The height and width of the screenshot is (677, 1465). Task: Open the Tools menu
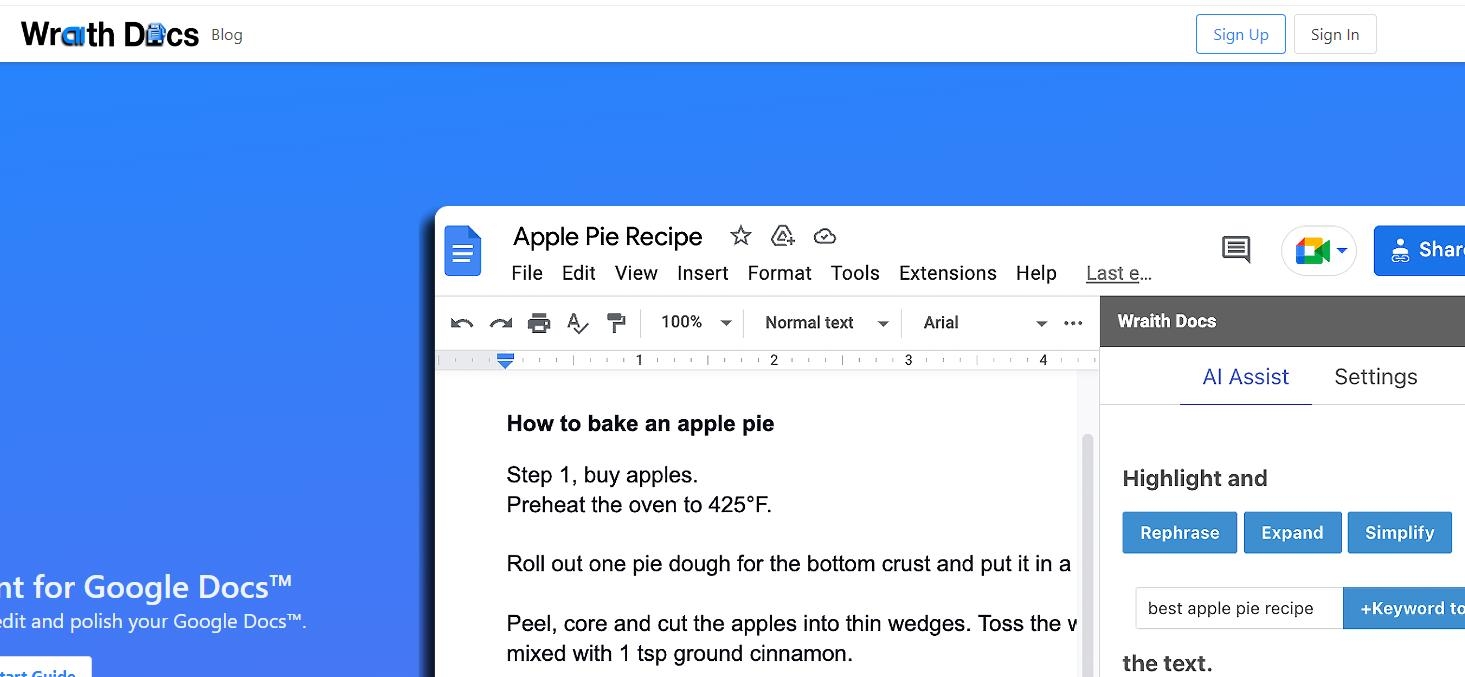click(855, 273)
